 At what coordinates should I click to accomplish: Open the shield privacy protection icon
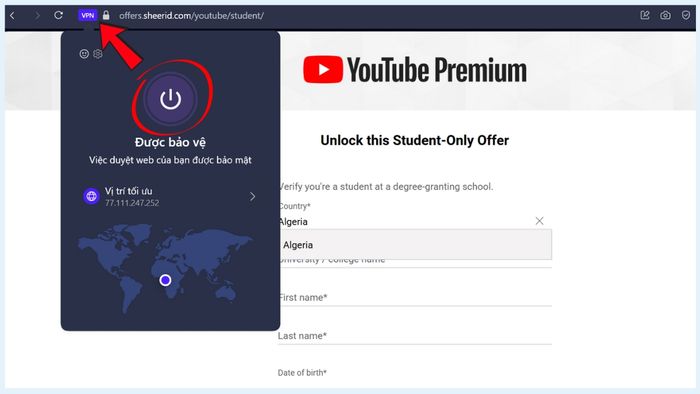[x=686, y=15]
